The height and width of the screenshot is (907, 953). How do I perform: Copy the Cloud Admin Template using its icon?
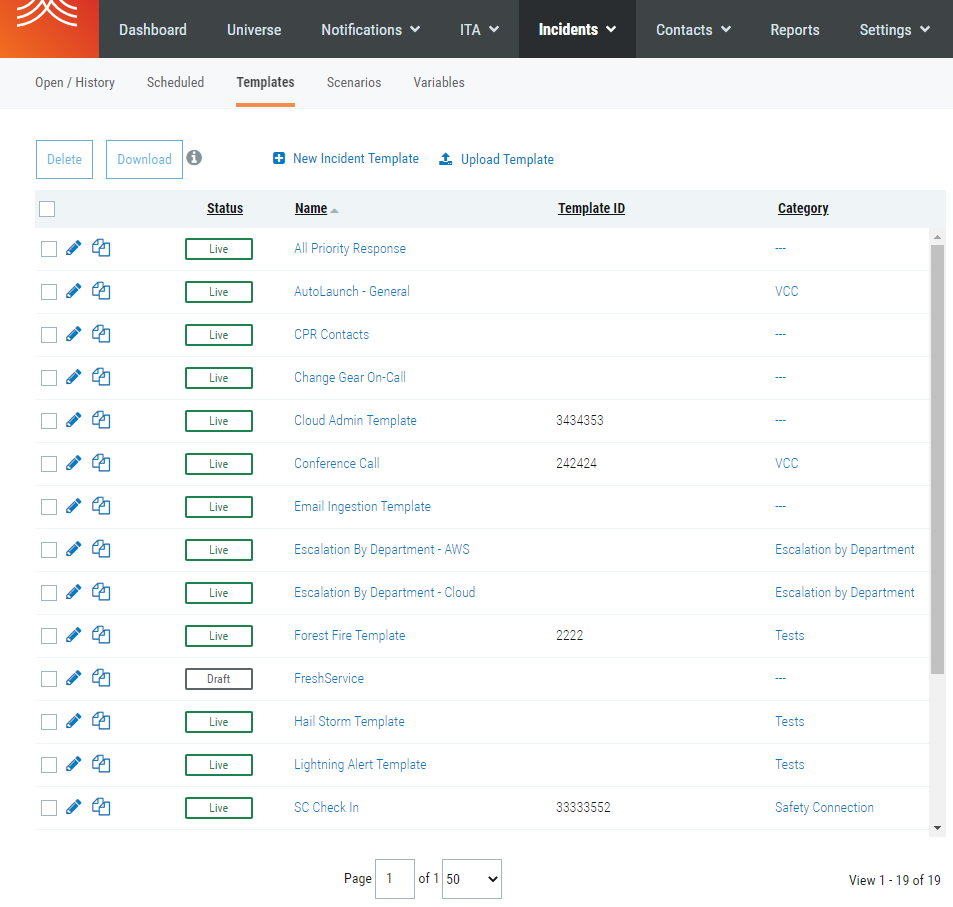tap(101, 420)
